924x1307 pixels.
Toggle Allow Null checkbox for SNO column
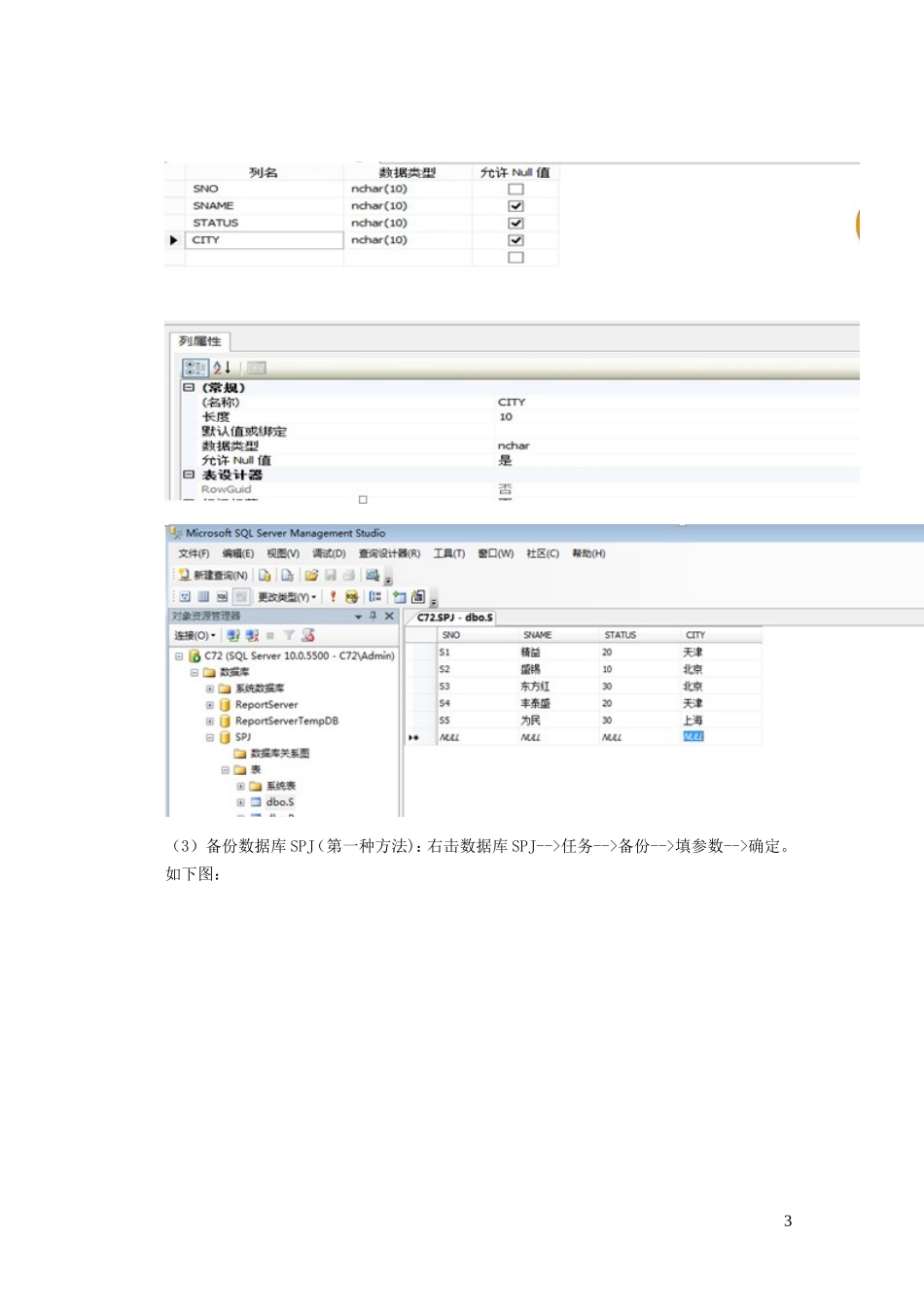coord(515,189)
